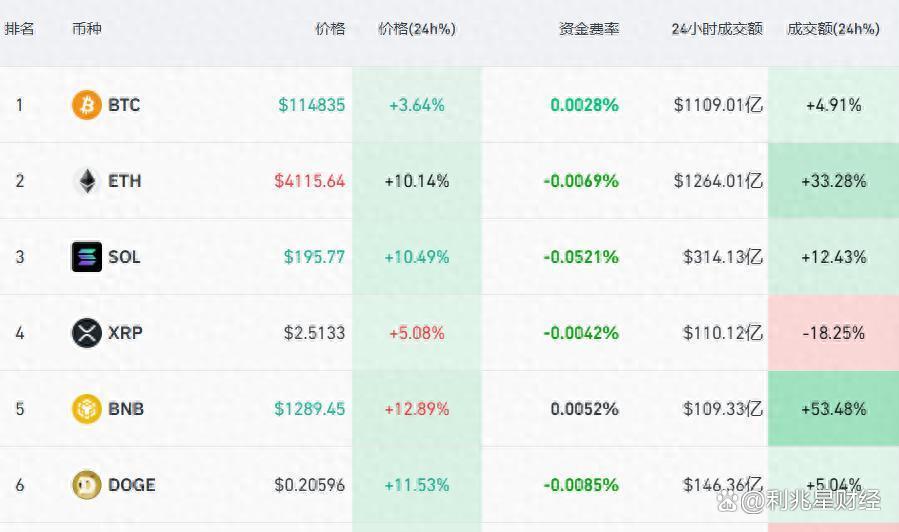Viewport: 899px width, 532px height.
Task: Open the ETH coin name
Action: pos(124,181)
